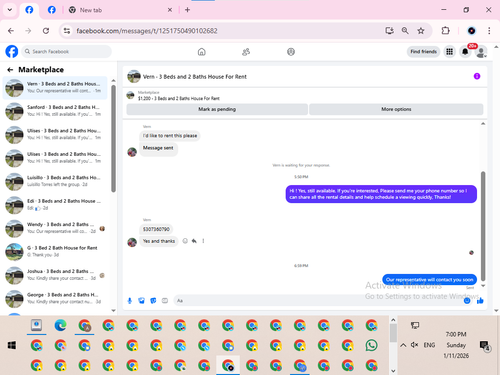Open the G · 3 Bed 2 Bath House conversation
Image resolution: width=500 pixels, height=375 pixels.
pyautogui.click(x=55, y=252)
